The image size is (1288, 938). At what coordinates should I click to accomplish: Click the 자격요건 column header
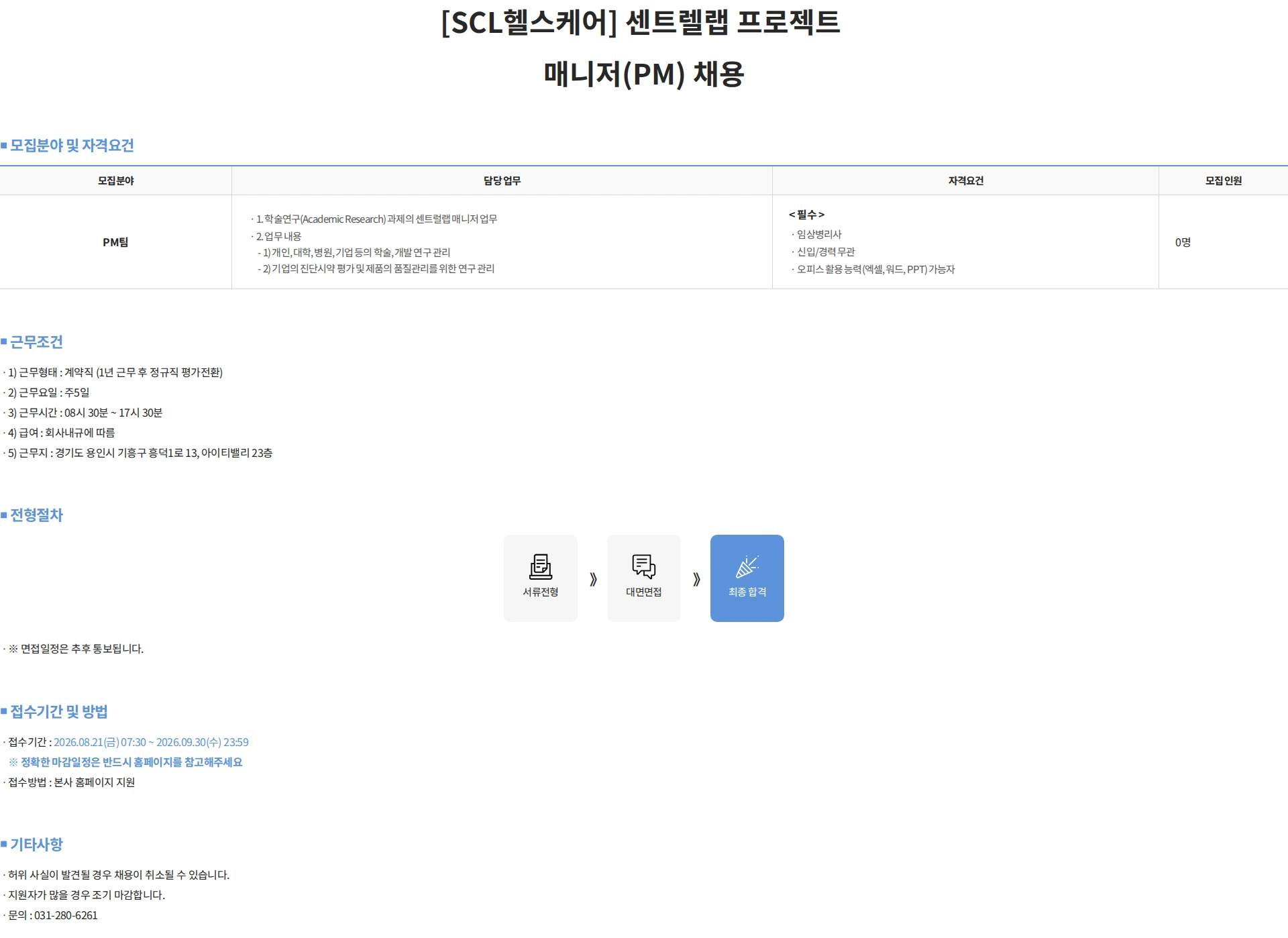pyautogui.click(x=965, y=180)
